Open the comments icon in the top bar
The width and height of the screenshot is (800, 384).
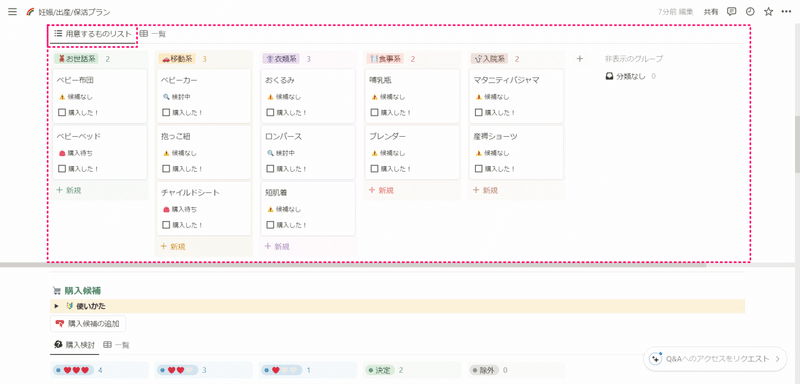click(732, 12)
